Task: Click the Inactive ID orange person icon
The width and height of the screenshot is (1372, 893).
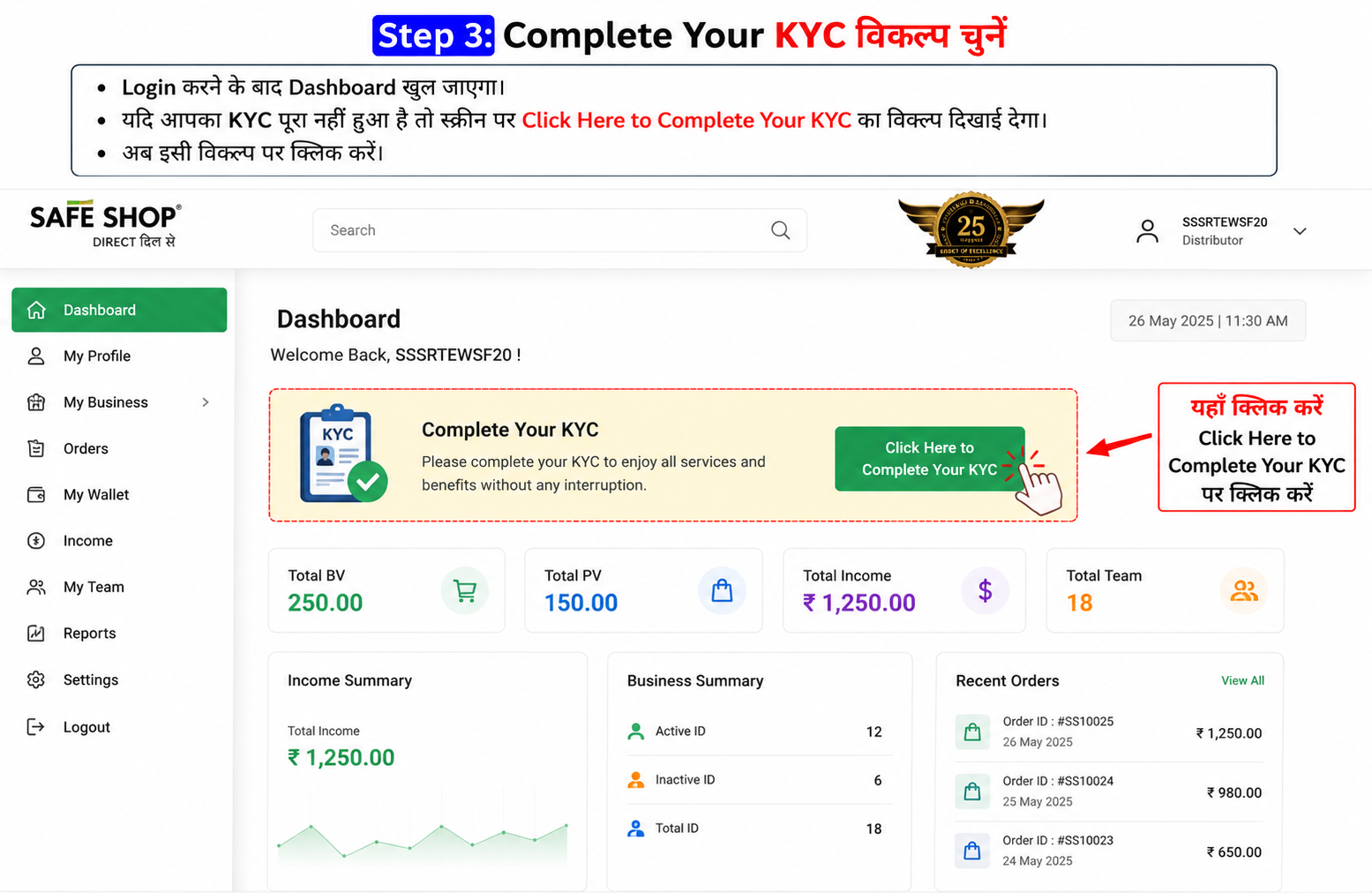Action: (x=635, y=780)
